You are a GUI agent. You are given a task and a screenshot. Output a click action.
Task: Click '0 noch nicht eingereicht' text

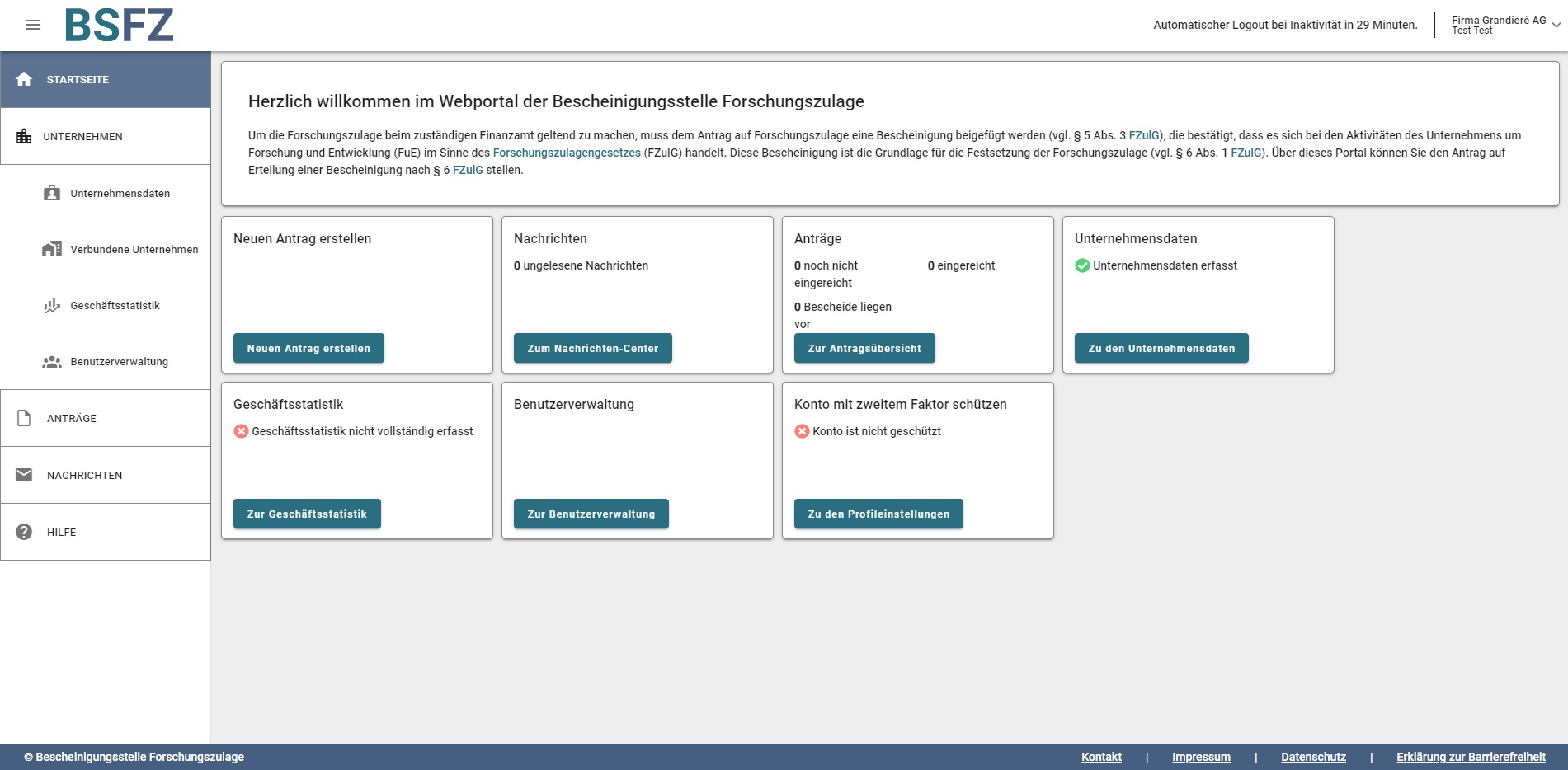[826, 274]
